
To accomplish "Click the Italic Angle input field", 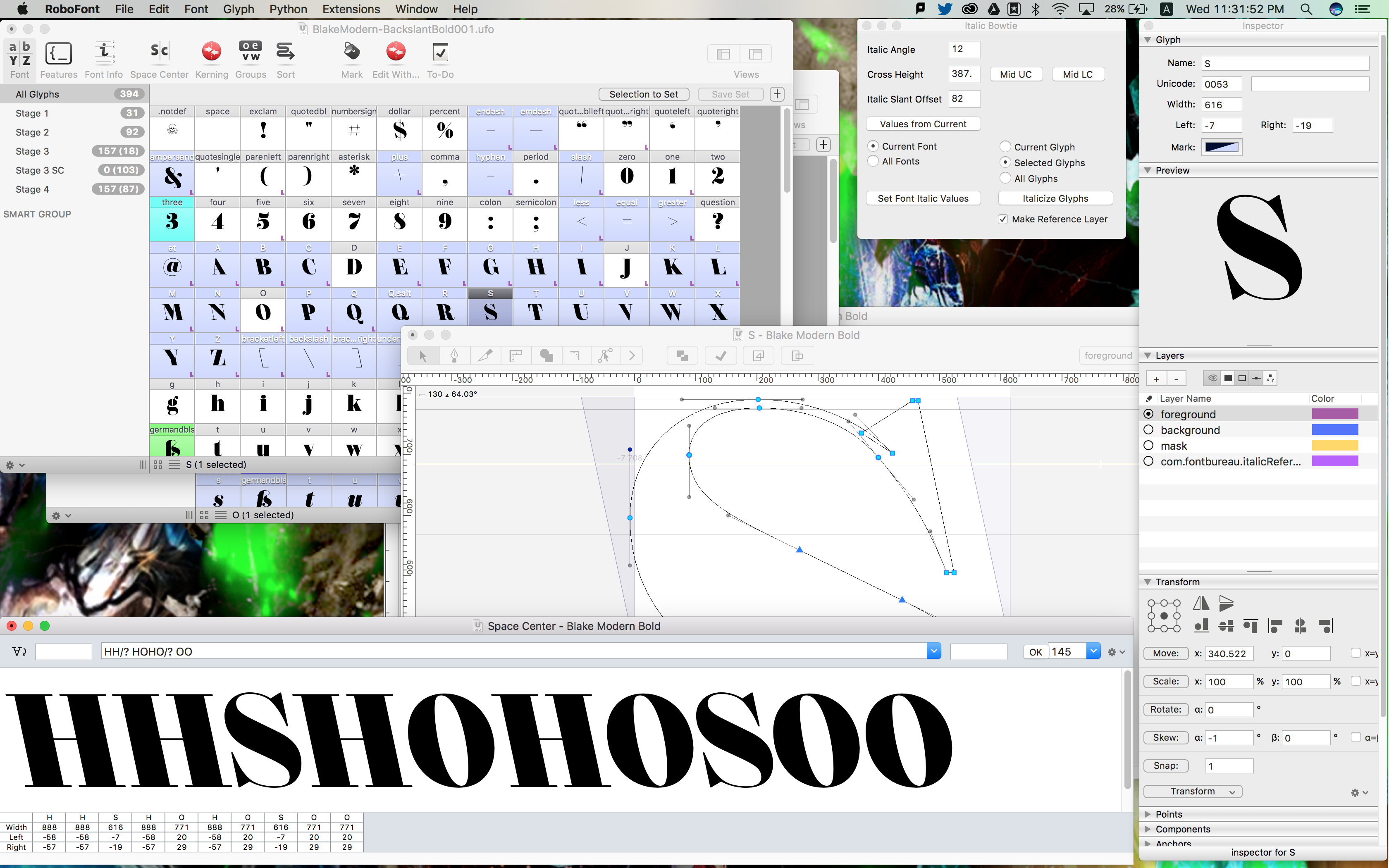I will click(964, 49).
